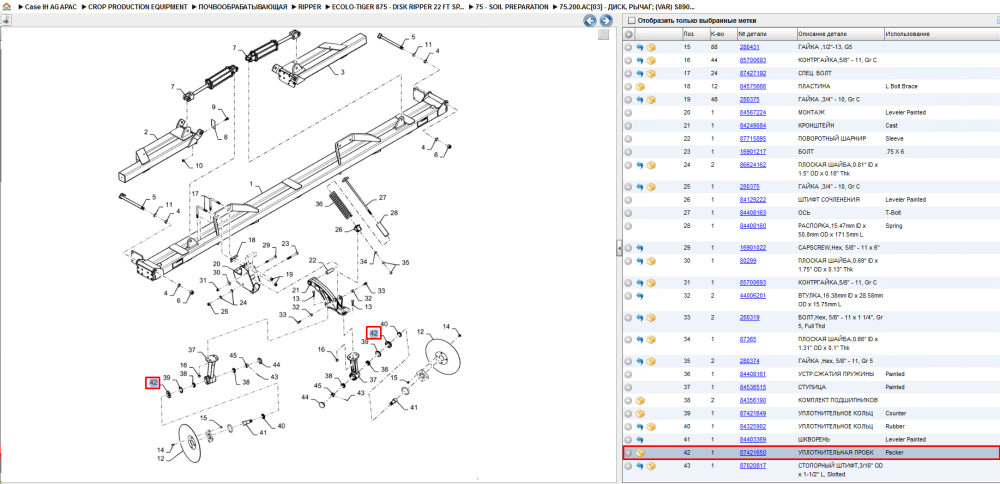Open previous diagram with the left arrow

[x=591, y=20]
